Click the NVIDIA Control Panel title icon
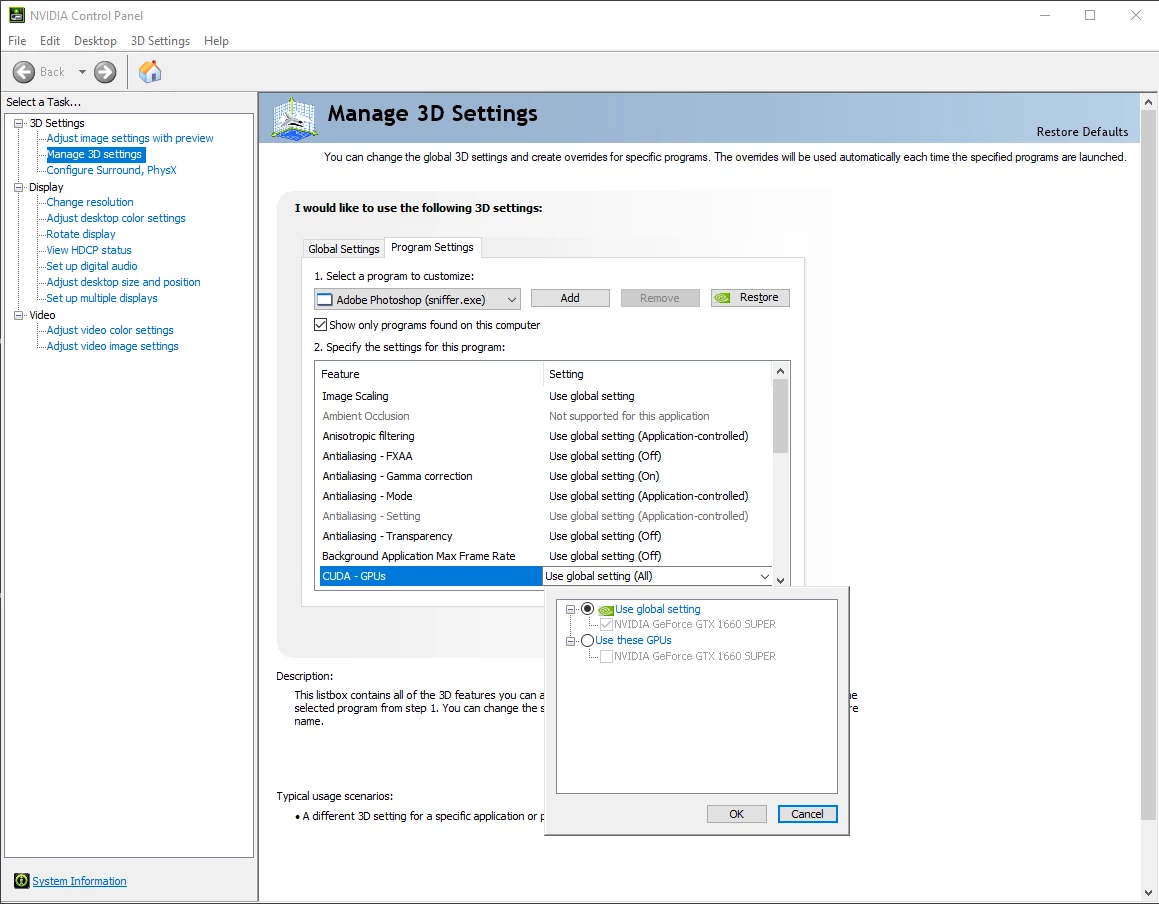 (16, 15)
